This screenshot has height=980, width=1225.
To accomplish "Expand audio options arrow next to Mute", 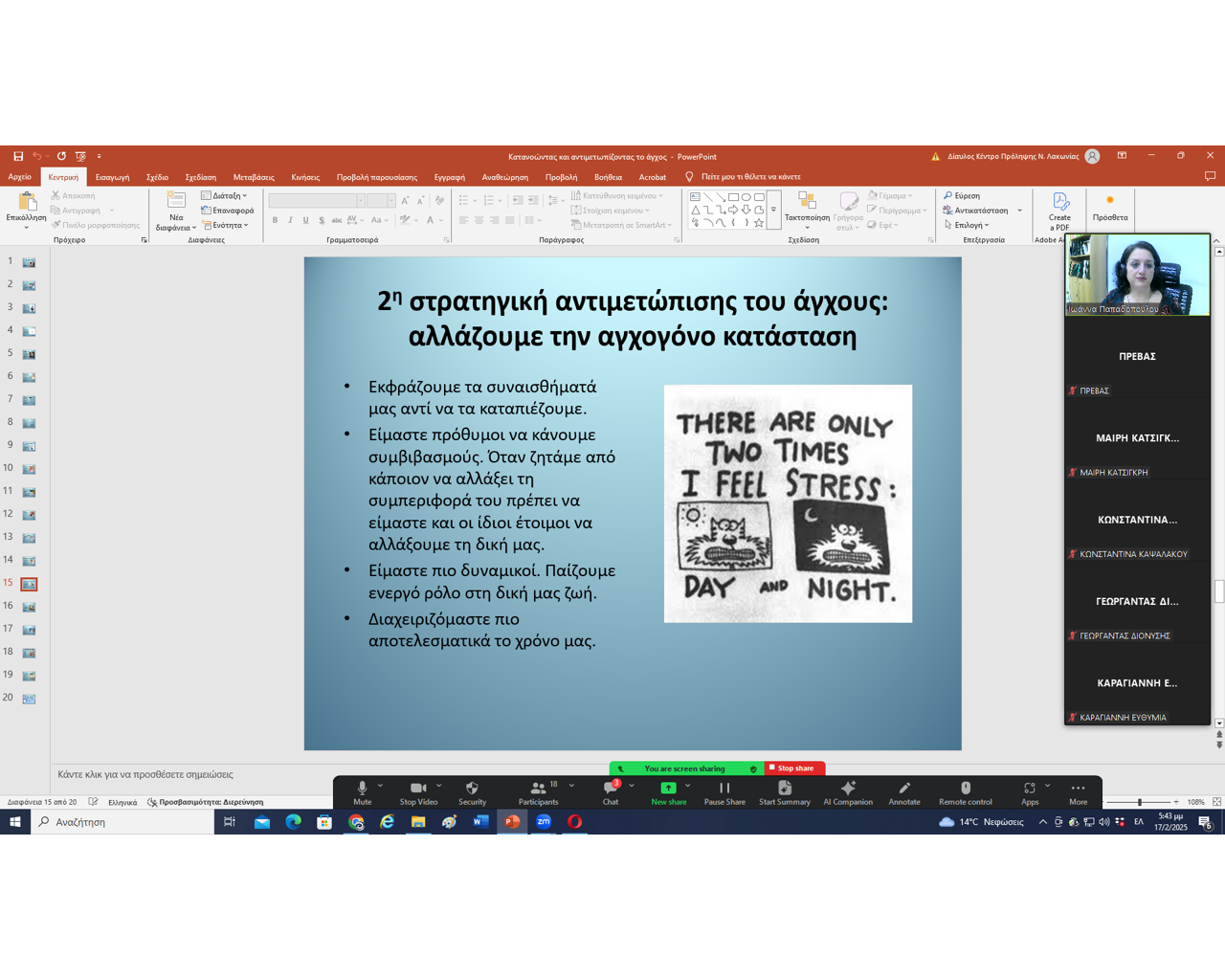I will pyautogui.click(x=381, y=786).
